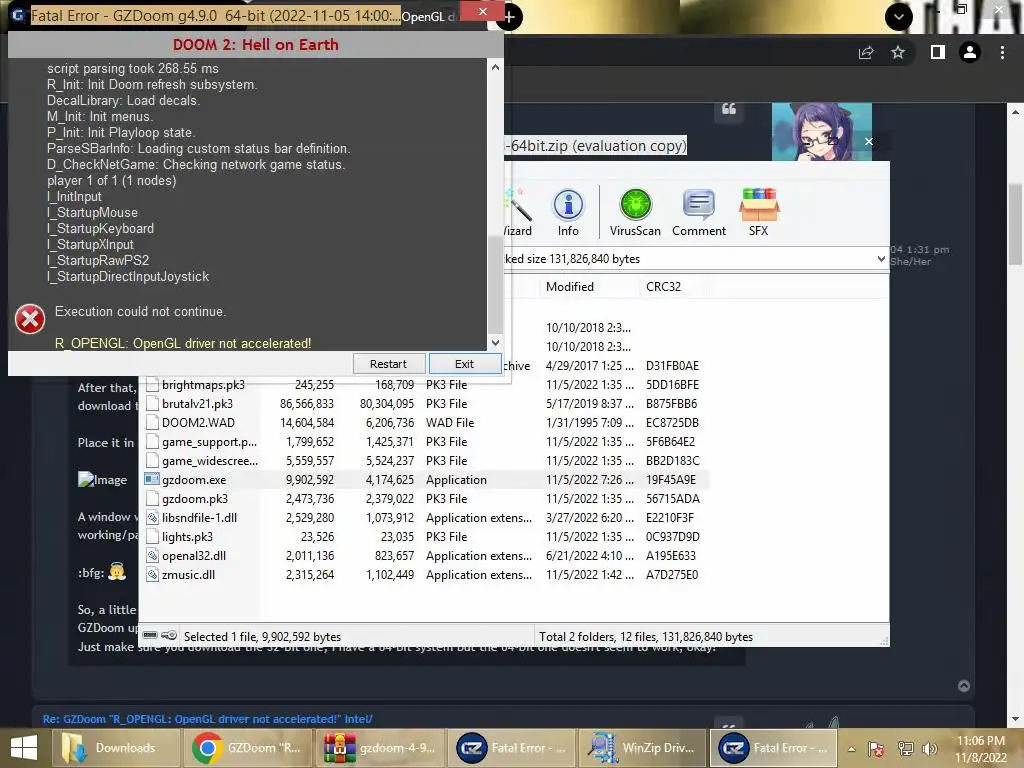Click the forum quote icon

(729, 109)
